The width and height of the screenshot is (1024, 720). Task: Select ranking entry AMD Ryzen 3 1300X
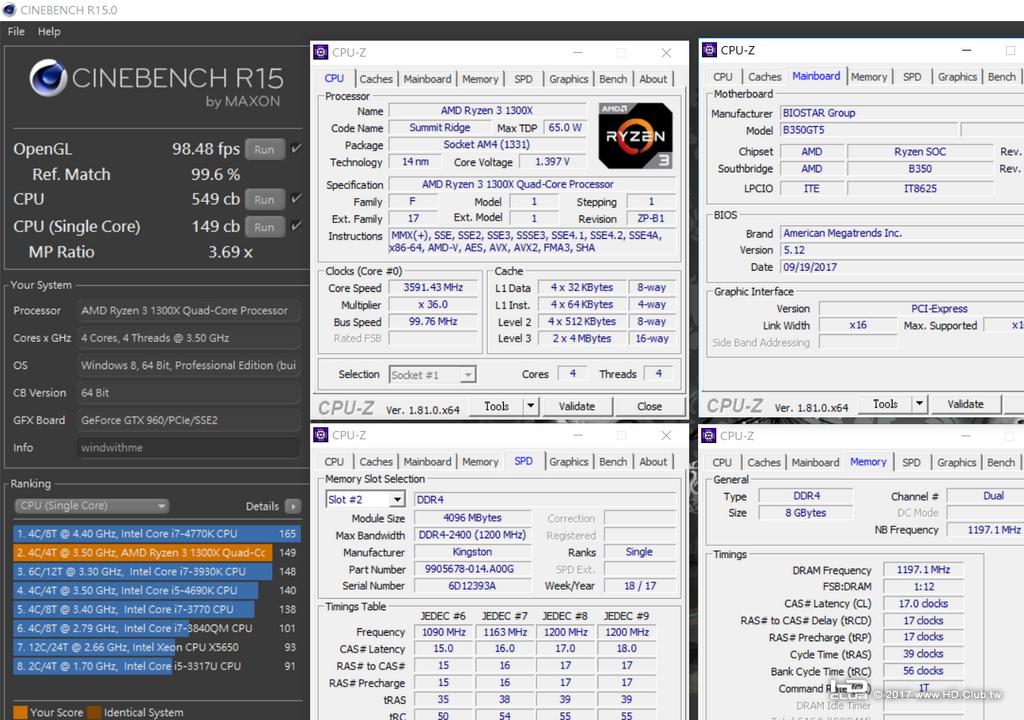[x=156, y=553]
